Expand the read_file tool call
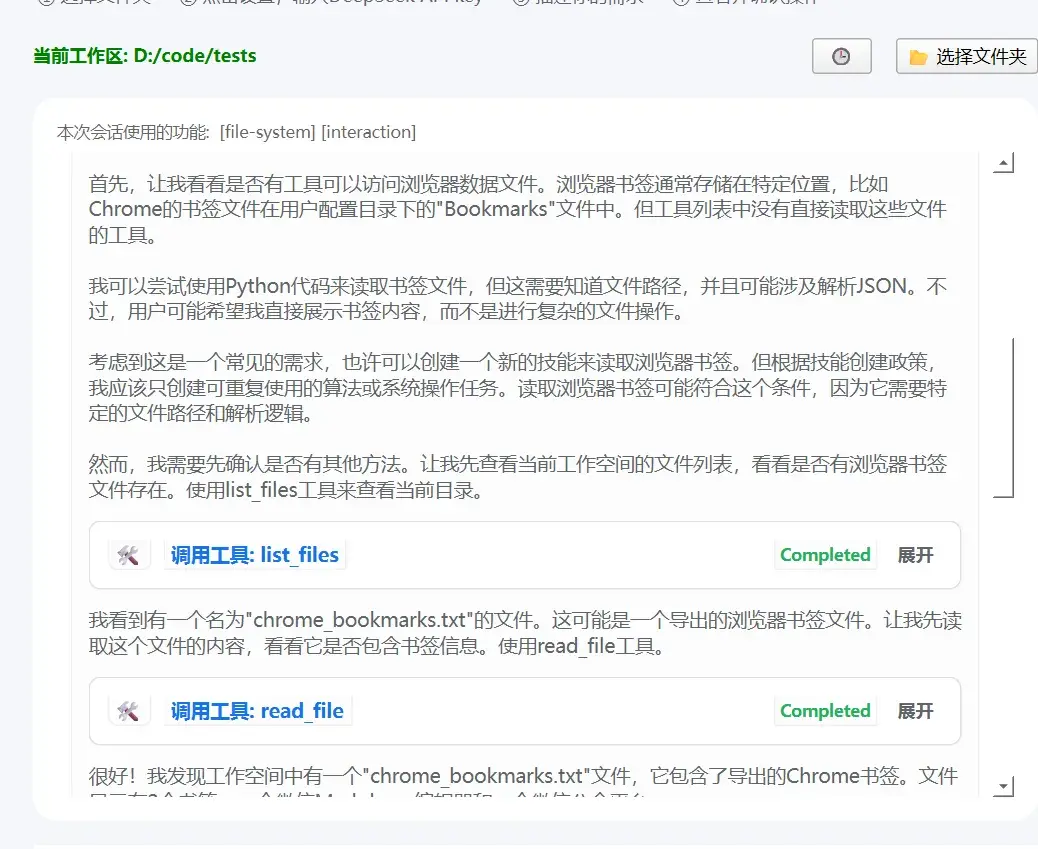Image resolution: width=1038 pixels, height=849 pixels. [916, 711]
